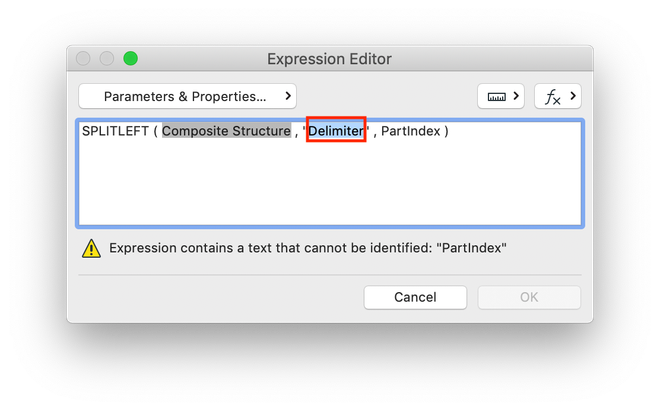Open the Parameters & Properties menu
Screen dimensions: 660x411
click(185, 96)
